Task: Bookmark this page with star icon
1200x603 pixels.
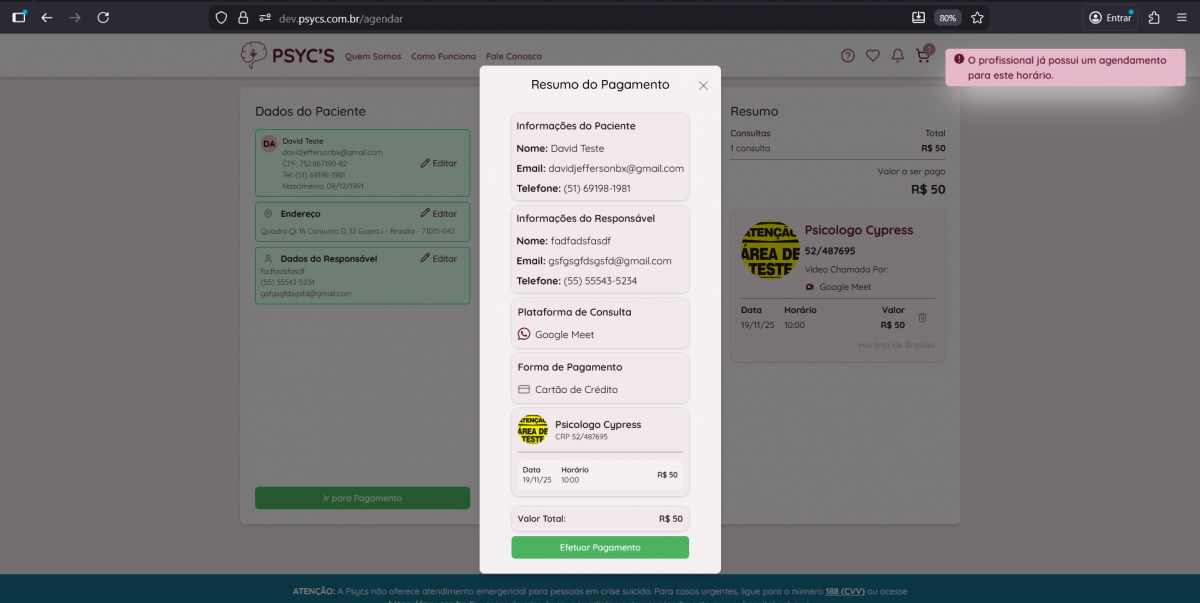Action: (x=977, y=18)
